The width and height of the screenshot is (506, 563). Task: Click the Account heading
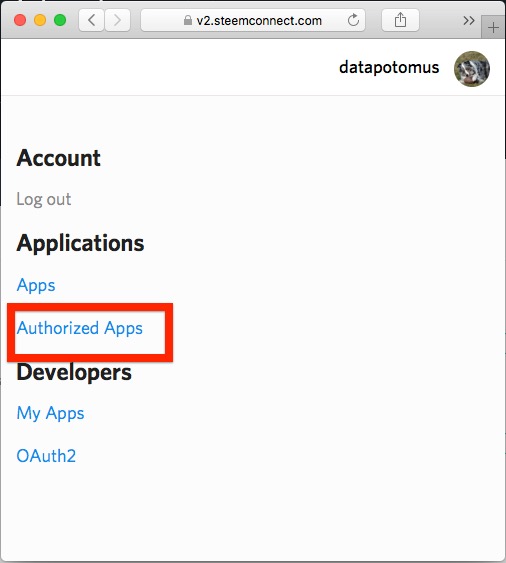[59, 158]
